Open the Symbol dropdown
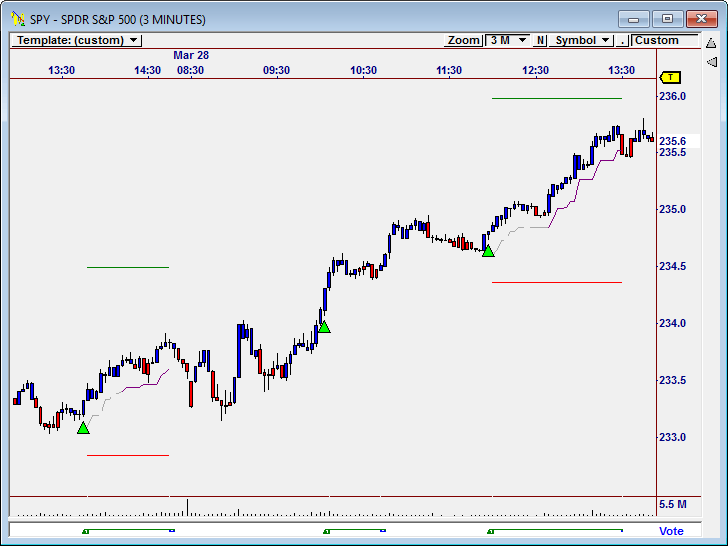This screenshot has width=728, height=546. tap(581, 40)
